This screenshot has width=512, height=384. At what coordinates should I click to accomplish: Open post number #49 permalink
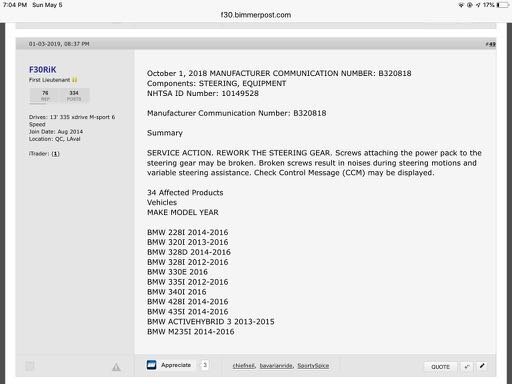point(491,44)
